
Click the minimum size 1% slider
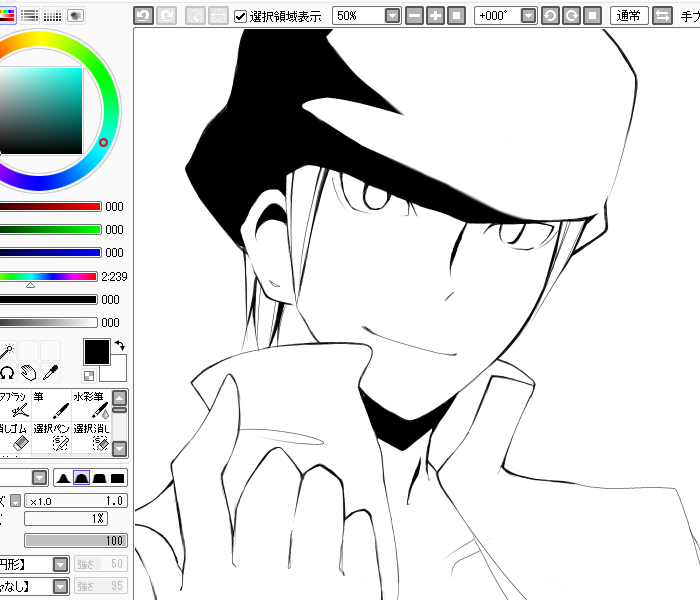coord(66,518)
